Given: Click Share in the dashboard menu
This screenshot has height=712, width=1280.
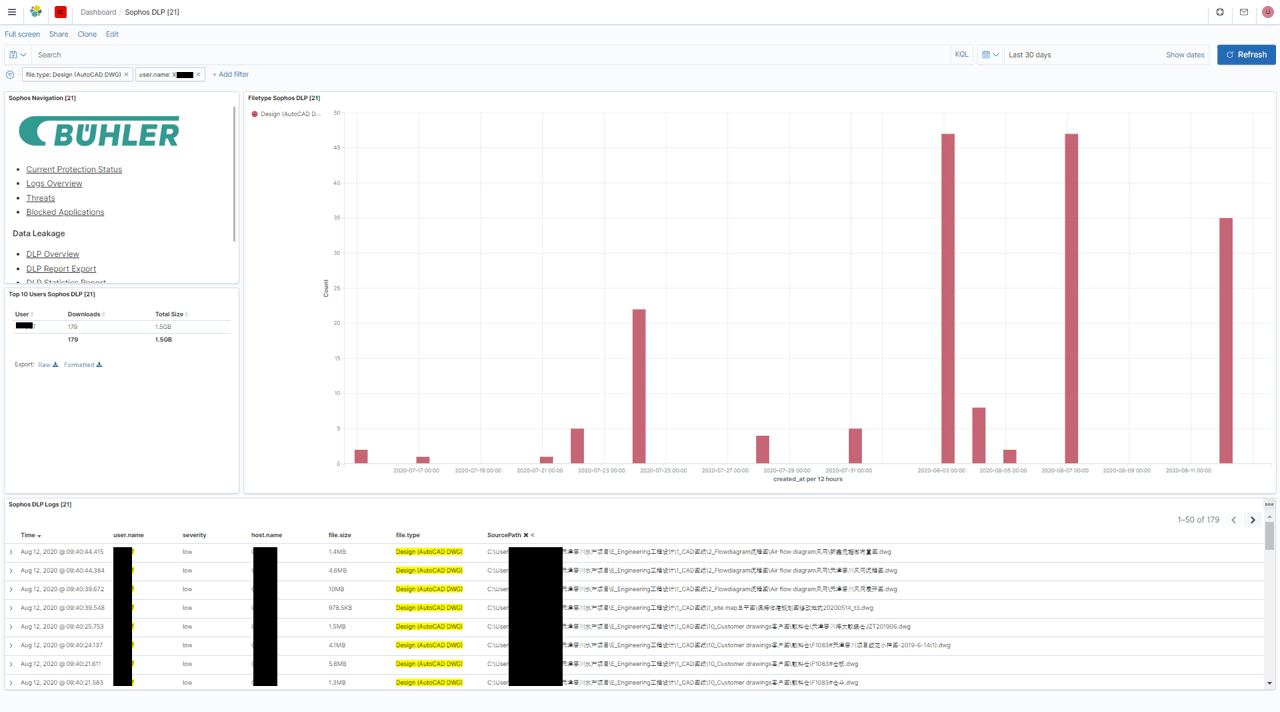Looking at the screenshot, I should pos(59,34).
